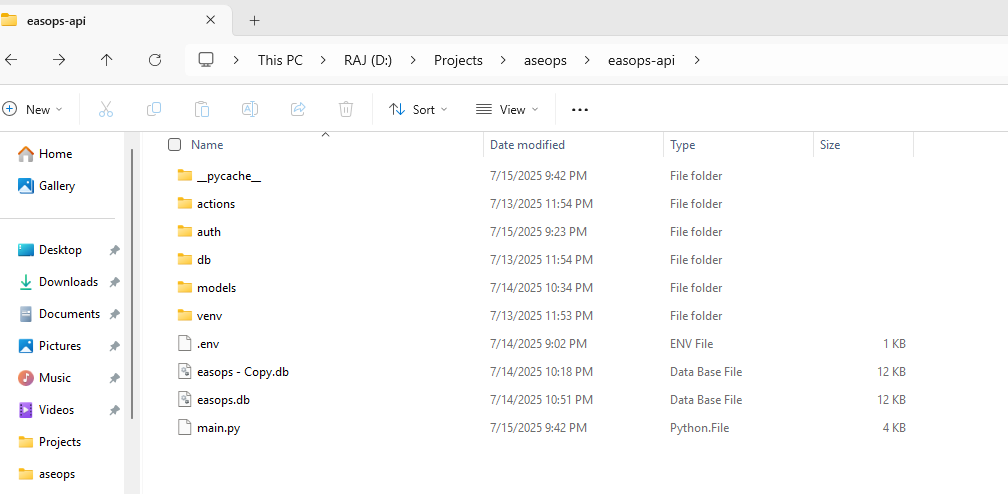Click the Rename icon in toolbar

click(x=250, y=109)
